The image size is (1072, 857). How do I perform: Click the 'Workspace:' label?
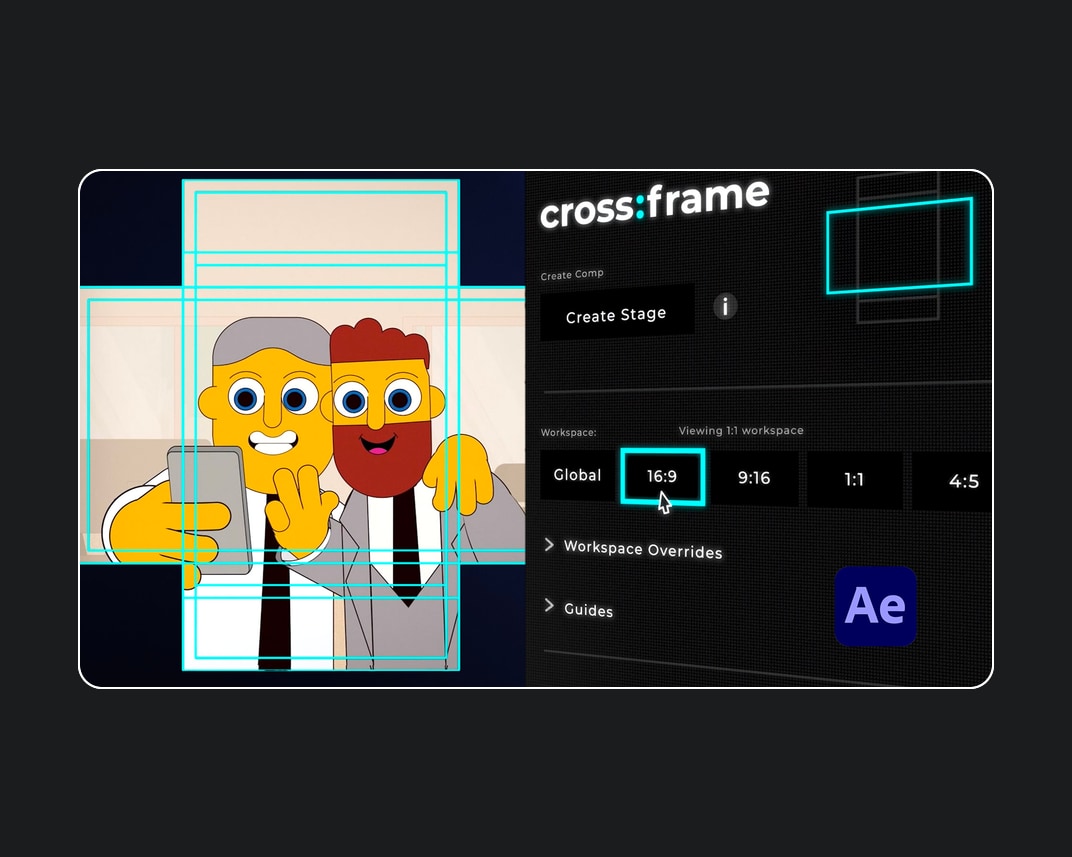(x=568, y=433)
